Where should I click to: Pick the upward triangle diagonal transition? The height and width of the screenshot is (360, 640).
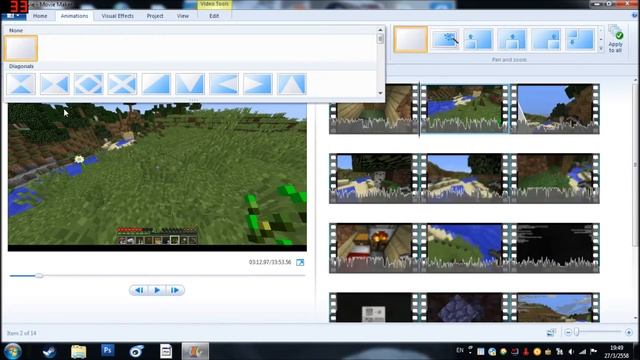click(x=292, y=84)
